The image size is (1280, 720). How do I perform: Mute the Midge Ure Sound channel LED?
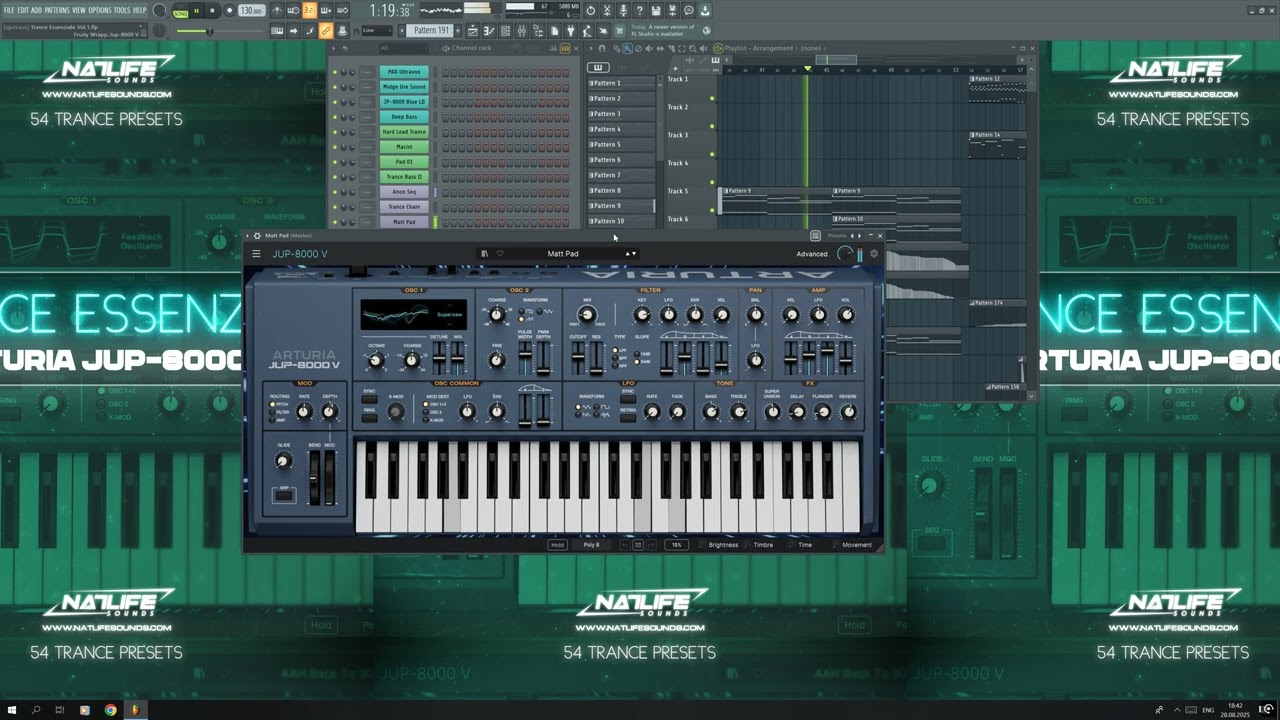(335, 87)
